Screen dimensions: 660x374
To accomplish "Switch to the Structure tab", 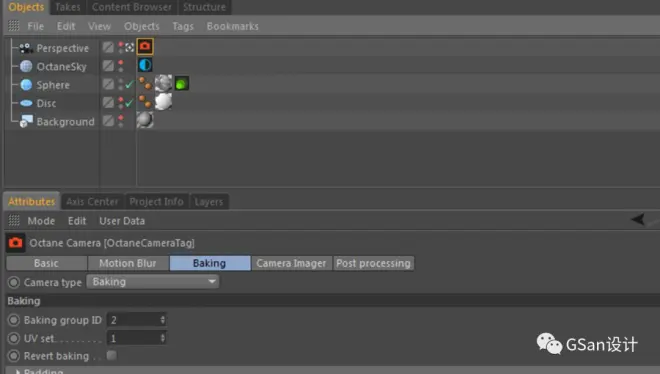I will tap(205, 7).
